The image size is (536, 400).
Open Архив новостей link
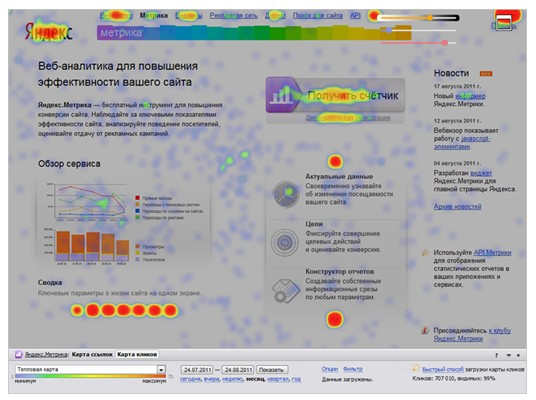(457, 206)
